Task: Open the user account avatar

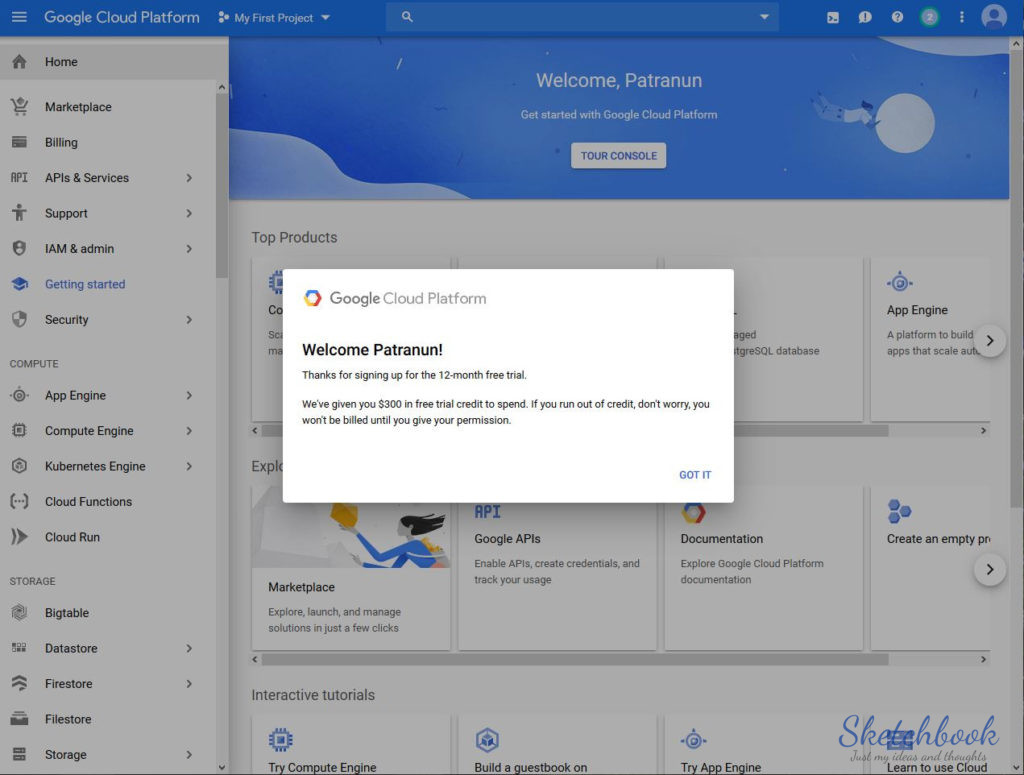Action: [994, 18]
